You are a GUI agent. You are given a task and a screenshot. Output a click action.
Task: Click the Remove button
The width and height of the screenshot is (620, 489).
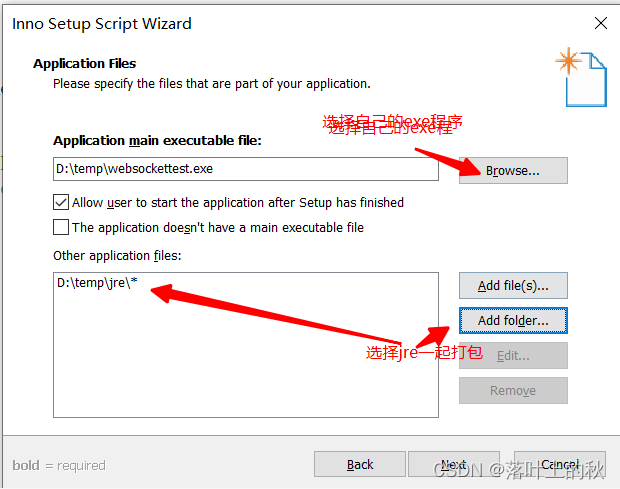[x=513, y=391]
